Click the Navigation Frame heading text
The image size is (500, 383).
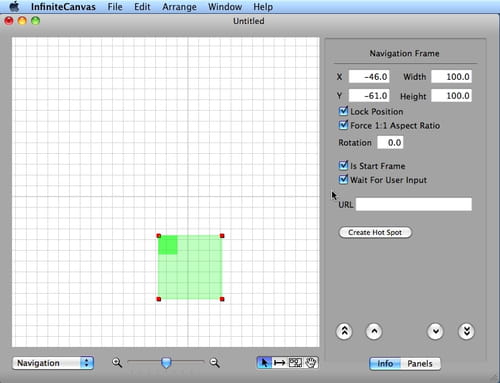[404, 53]
